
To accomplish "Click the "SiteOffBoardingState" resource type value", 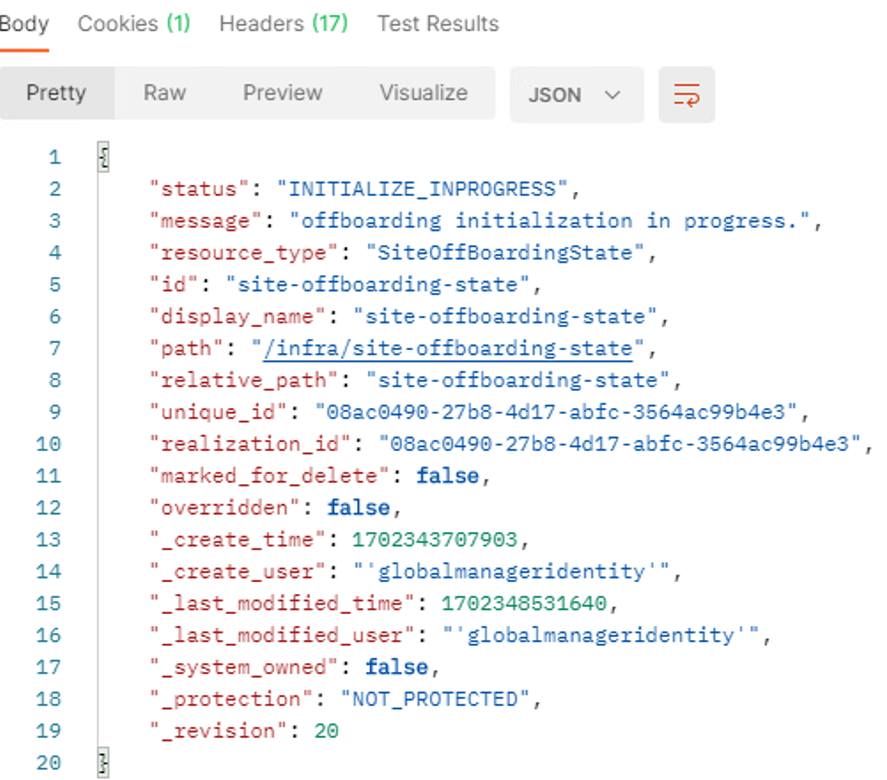I will 505,253.
